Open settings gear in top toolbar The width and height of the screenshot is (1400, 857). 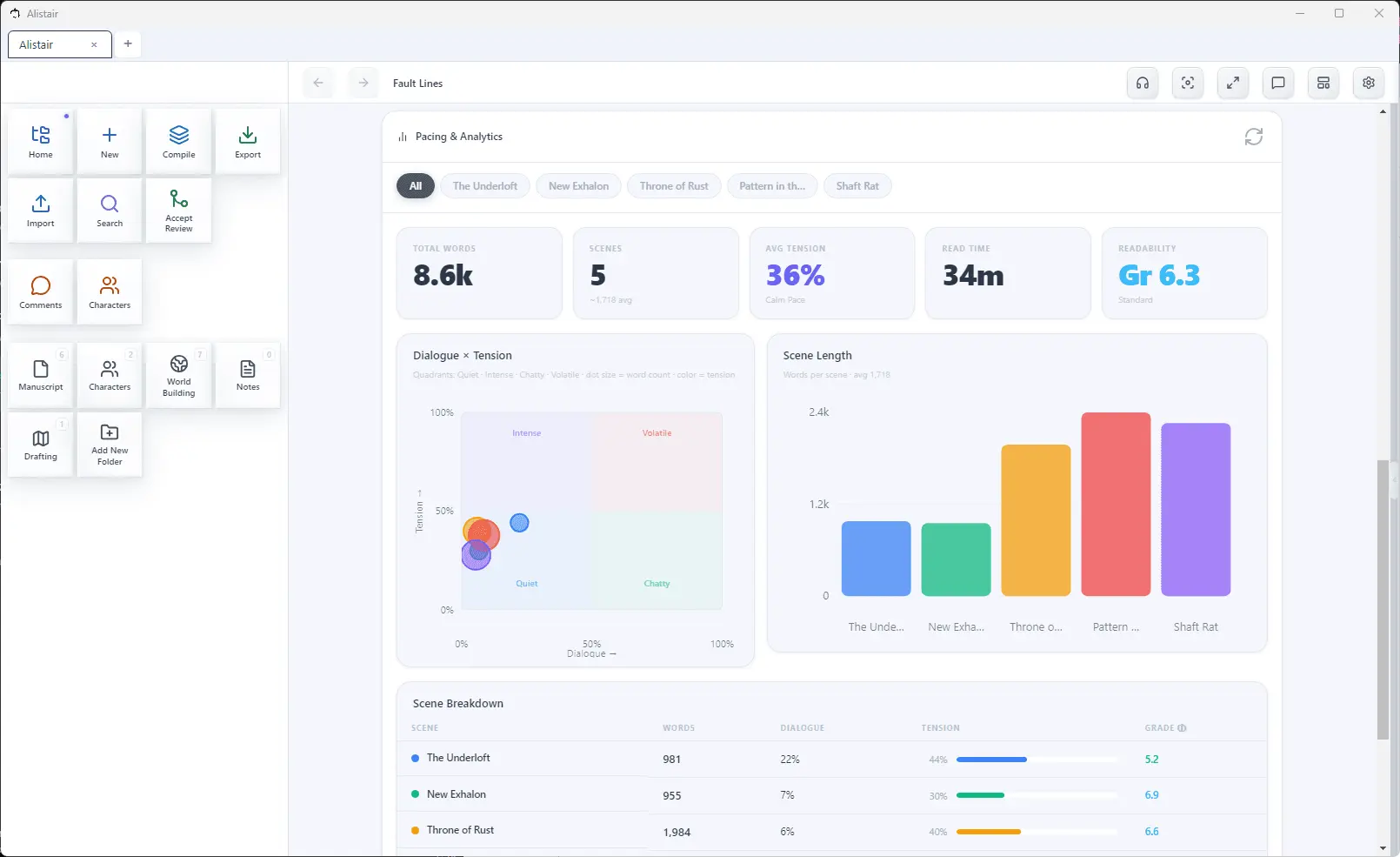(1369, 83)
